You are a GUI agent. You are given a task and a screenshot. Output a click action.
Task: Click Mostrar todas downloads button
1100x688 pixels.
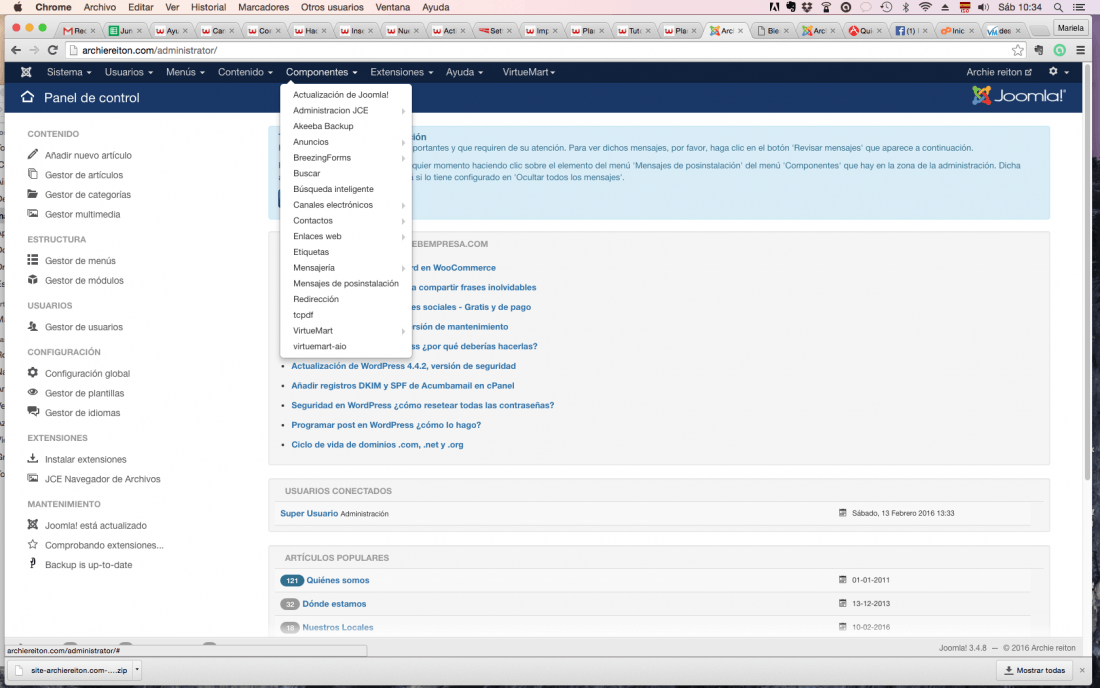pyautogui.click(x=1035, y=670)
